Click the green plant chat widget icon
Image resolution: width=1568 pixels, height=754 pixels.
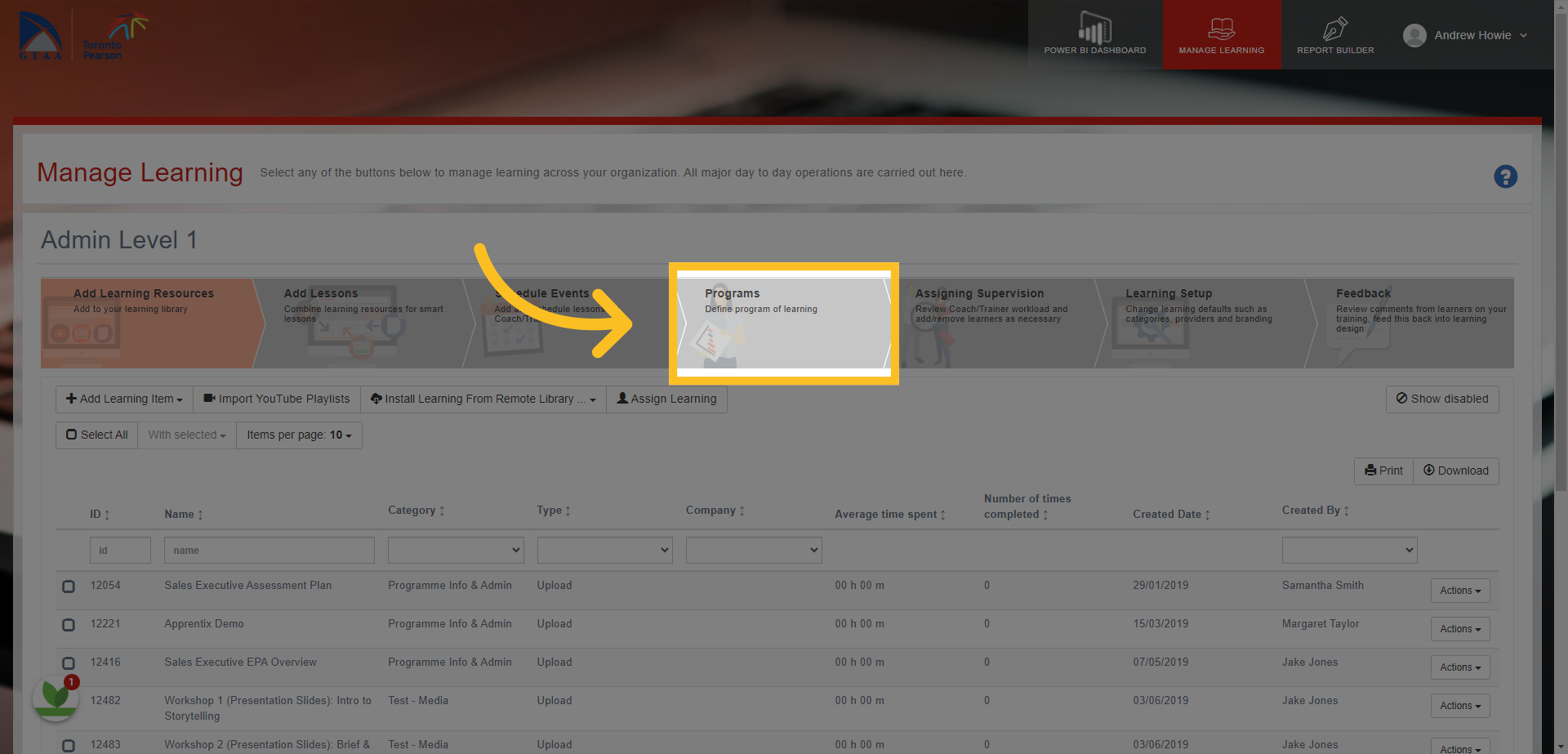coord(56,697)
